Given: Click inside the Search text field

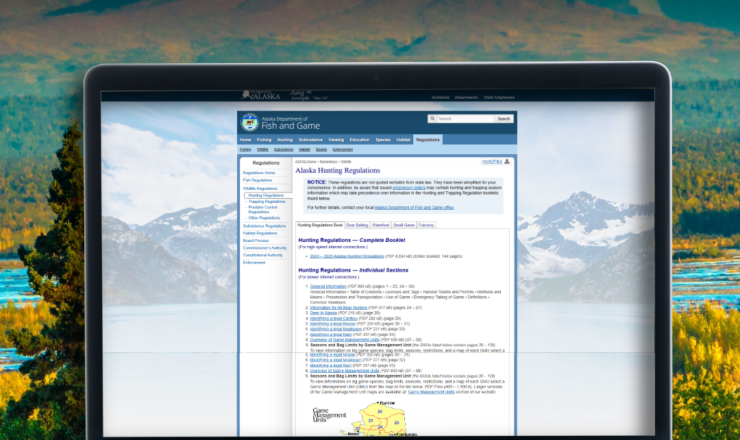Looking at the screenshot, I should [x=465, y=119].
